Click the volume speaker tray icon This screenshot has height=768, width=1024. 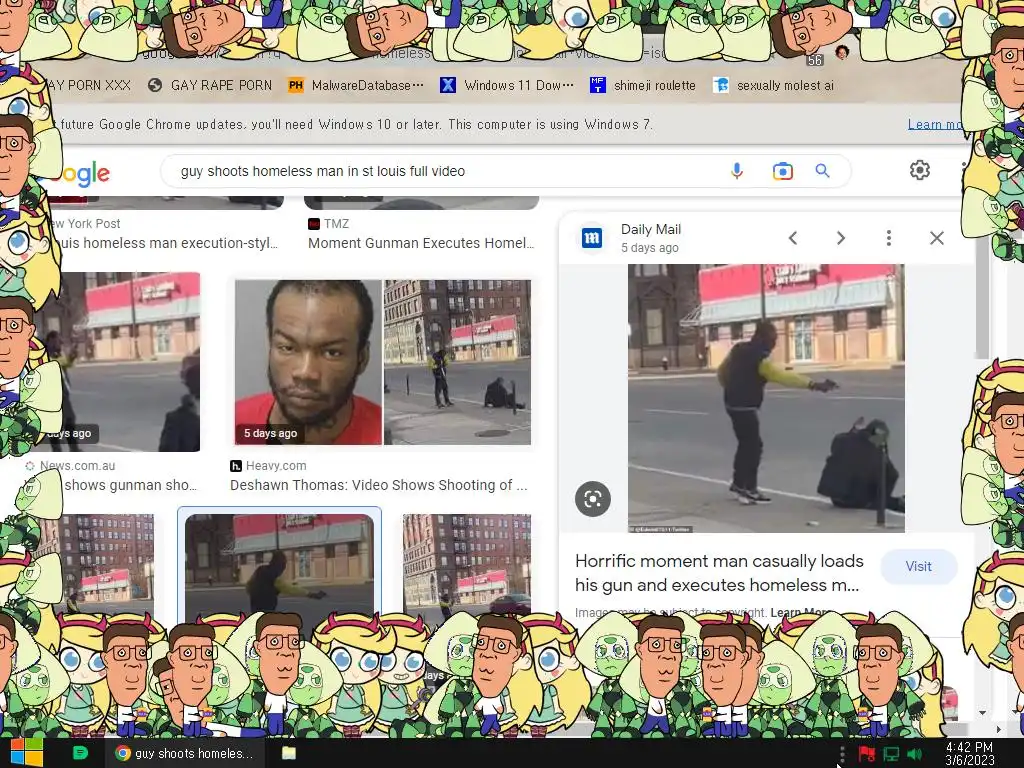(x=914, y=754)
